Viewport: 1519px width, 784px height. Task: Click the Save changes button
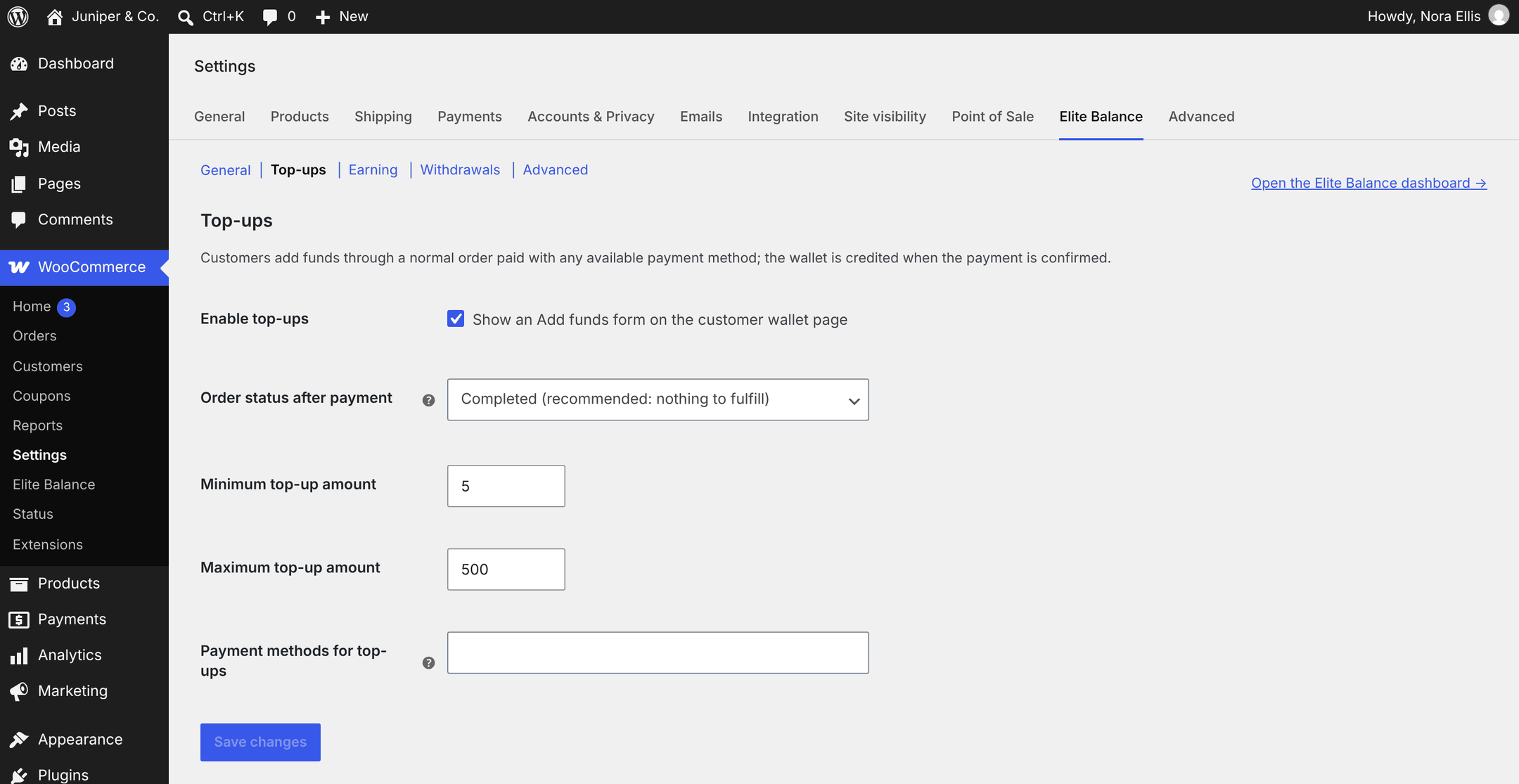click(260, 742)
